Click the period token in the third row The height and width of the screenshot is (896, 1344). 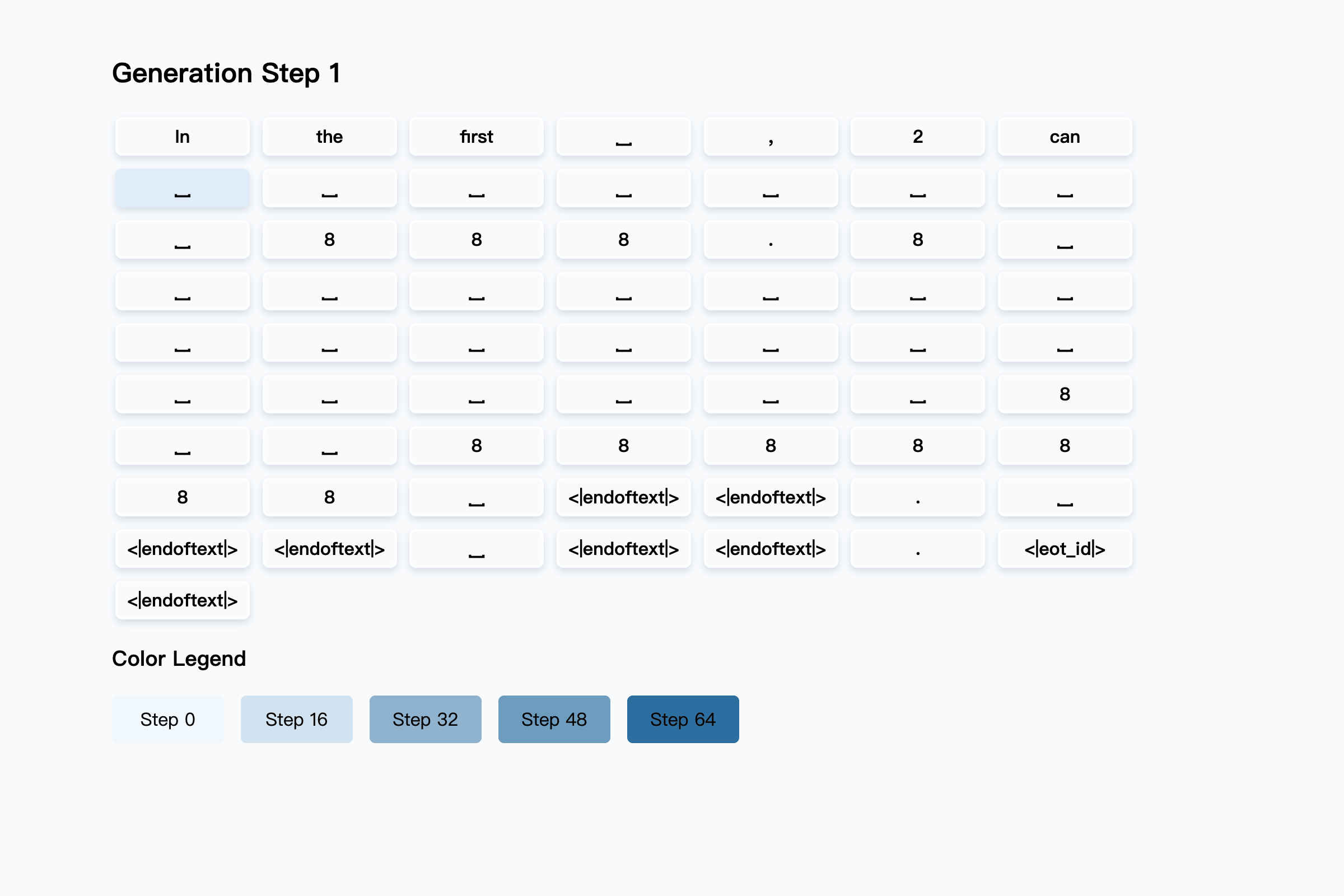click(771, 240)
